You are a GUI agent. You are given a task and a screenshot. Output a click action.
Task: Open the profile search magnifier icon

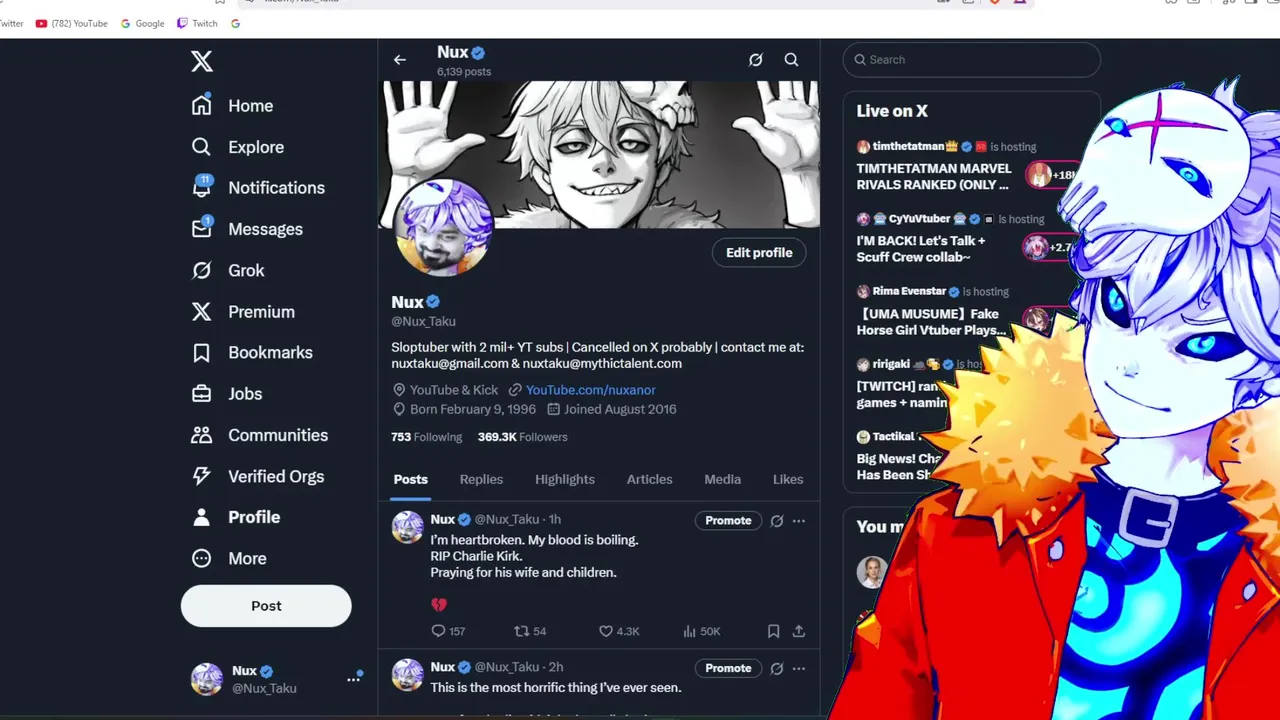[x=791, y=60]
